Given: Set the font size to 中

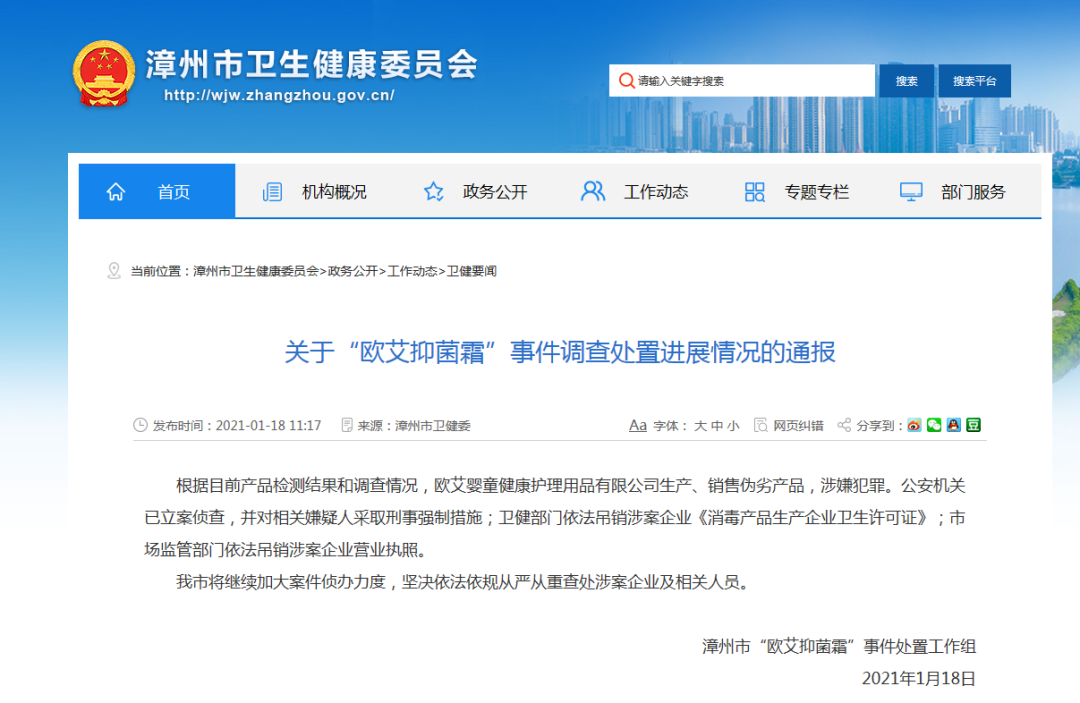Looking at the screenshot, I should (x=716, y=426).
